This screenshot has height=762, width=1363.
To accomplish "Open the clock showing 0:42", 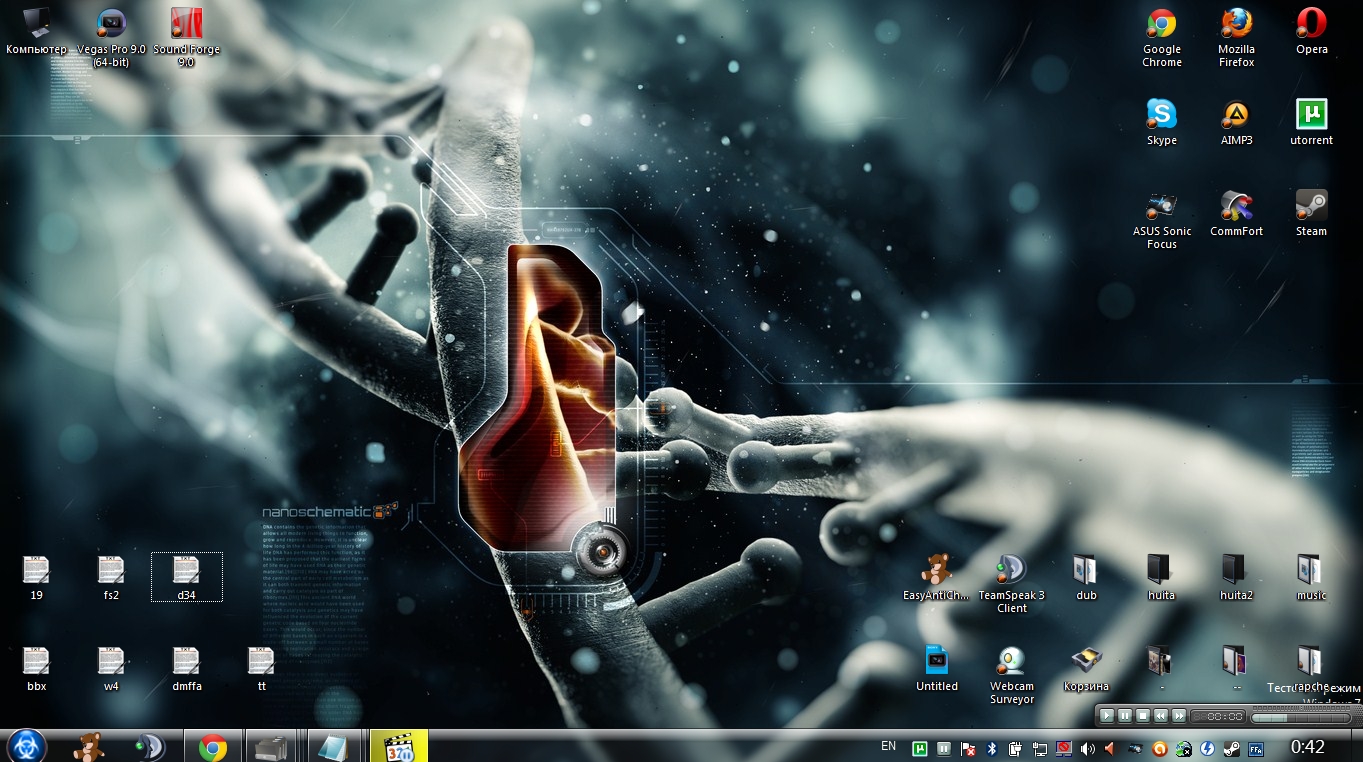I will (1307, 746).
